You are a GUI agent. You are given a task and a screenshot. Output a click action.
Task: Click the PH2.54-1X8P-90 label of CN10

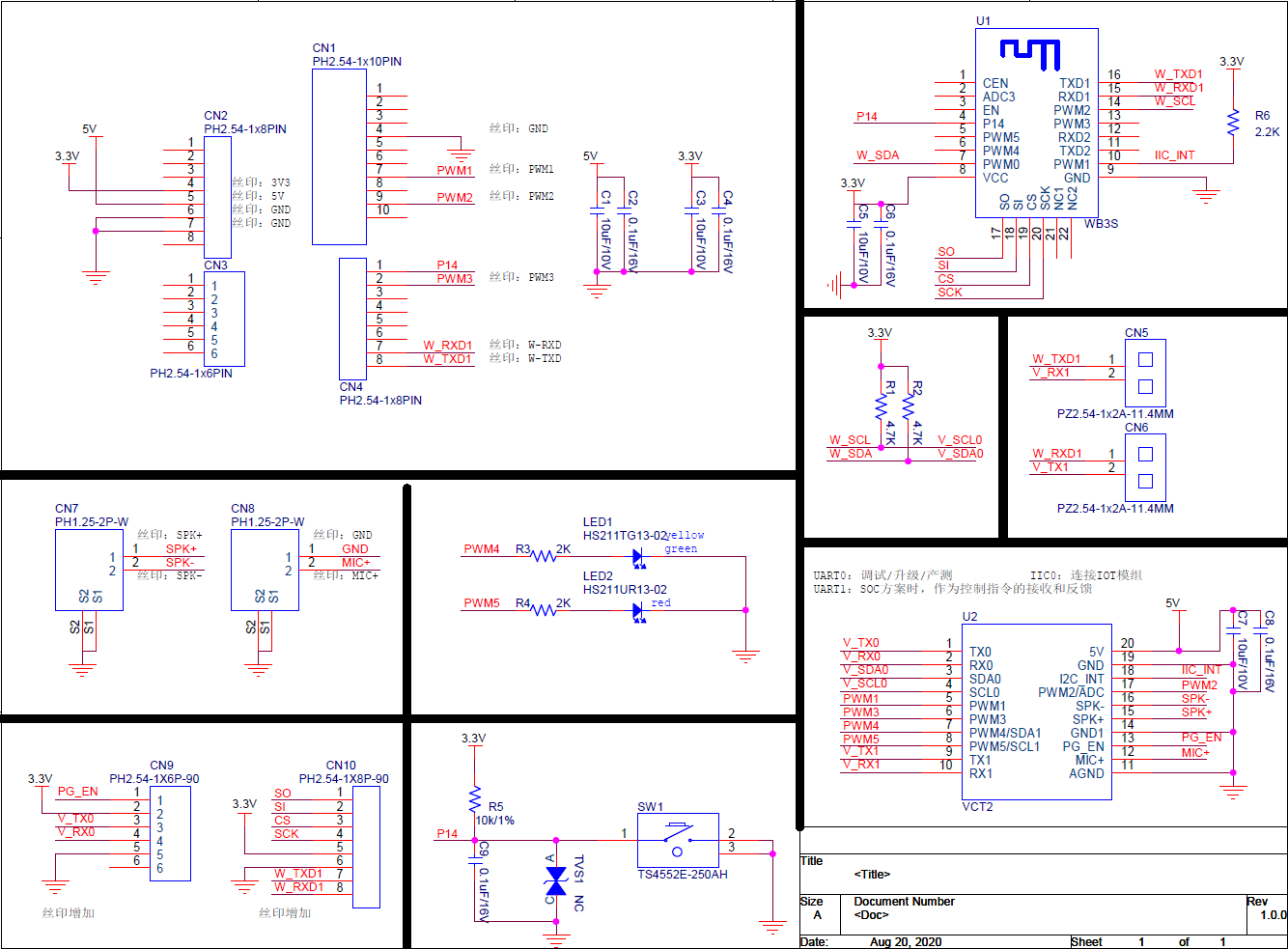tap(344, 779)
